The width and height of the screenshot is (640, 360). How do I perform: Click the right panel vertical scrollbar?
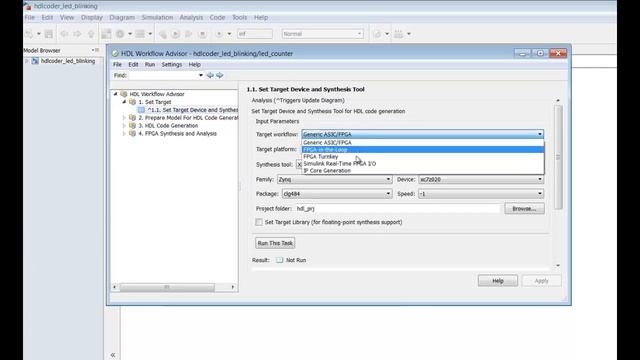[558, 157]
